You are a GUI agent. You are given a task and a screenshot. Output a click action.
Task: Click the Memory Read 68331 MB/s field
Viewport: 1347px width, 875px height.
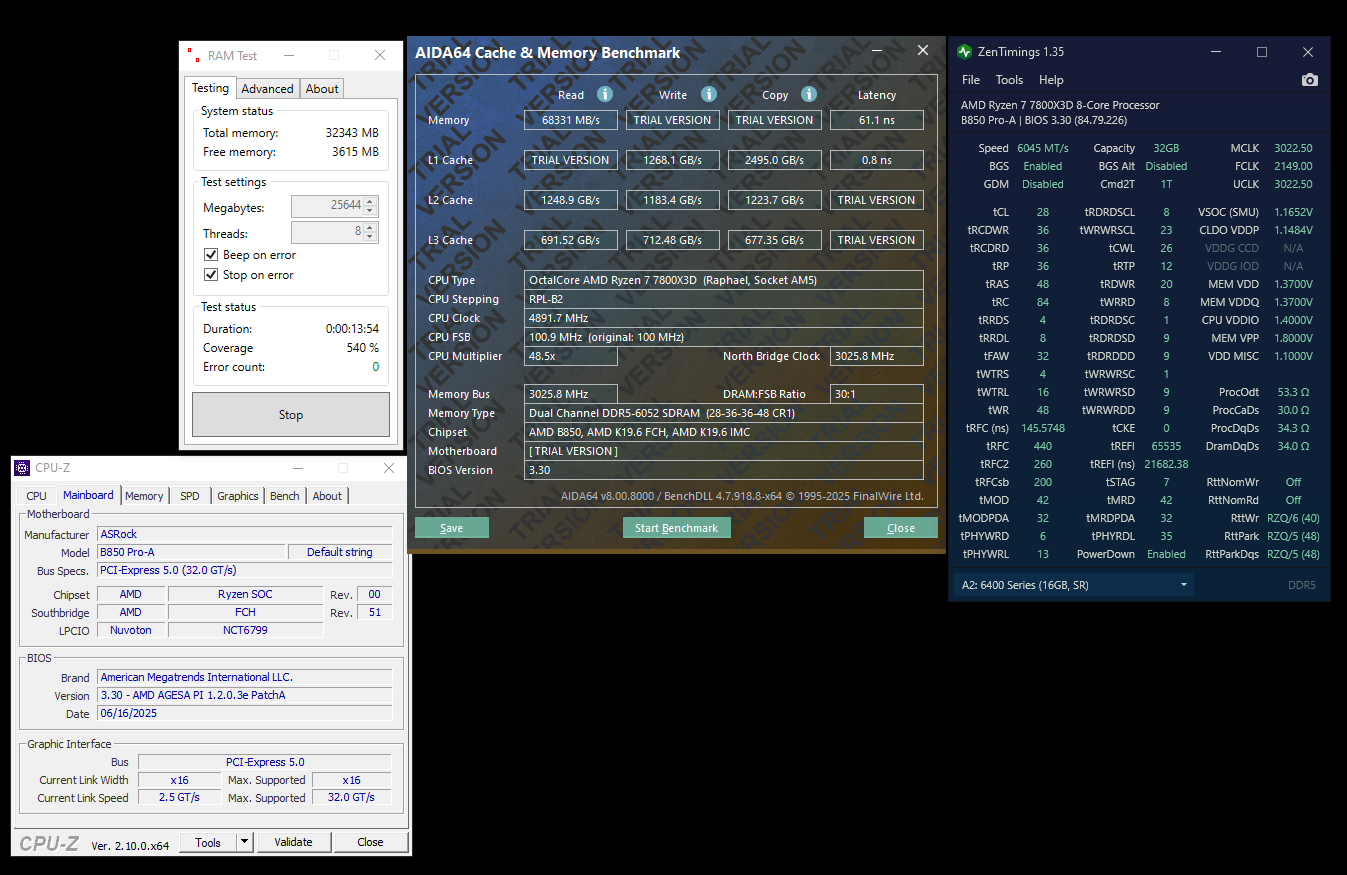[571, 120]
